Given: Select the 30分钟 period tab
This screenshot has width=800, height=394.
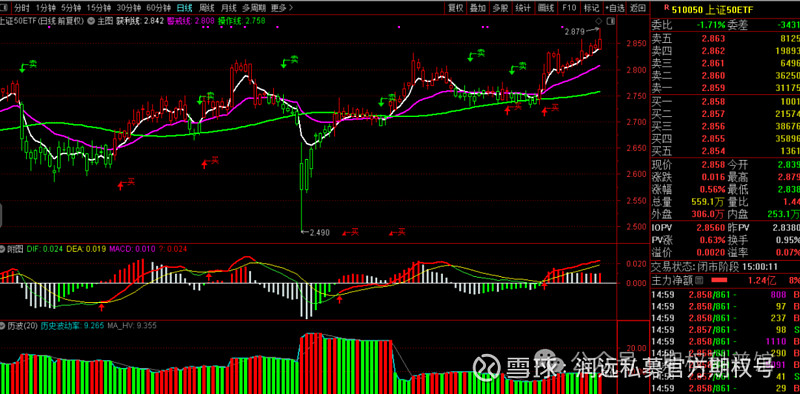Looking at the screenshot, I should click(x=128, y=8).
